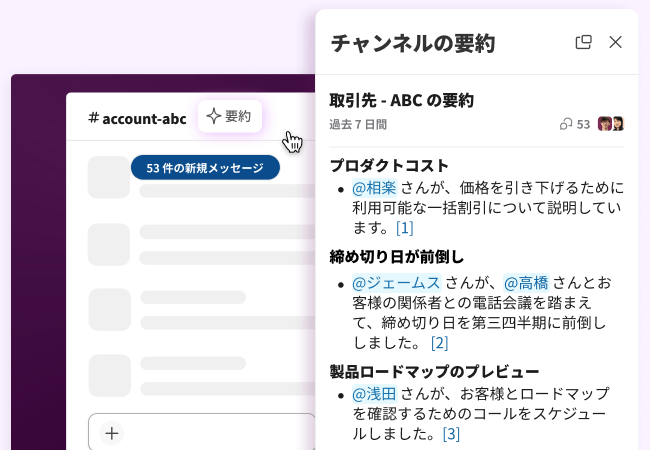Click the @相楽 mention
The height and width of the screenshot is (450, 650).
[374, 188]
